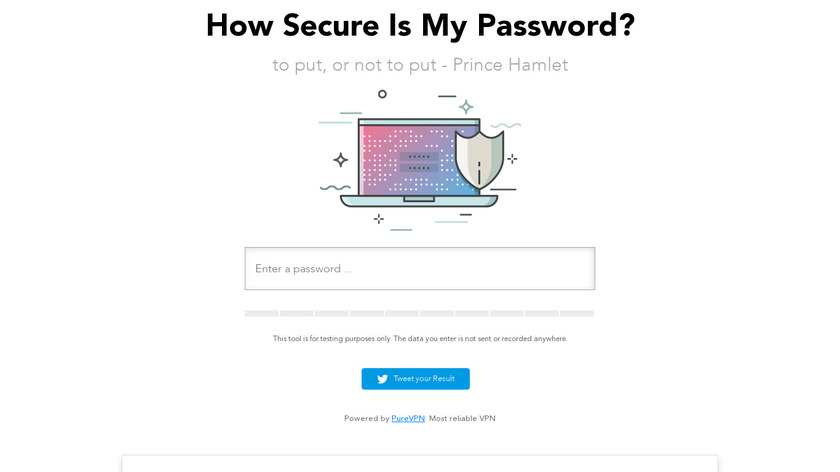This screenshot has width=840, height=472.
Task: Focus the Enter a password field
Action: (x=420, y=269)
